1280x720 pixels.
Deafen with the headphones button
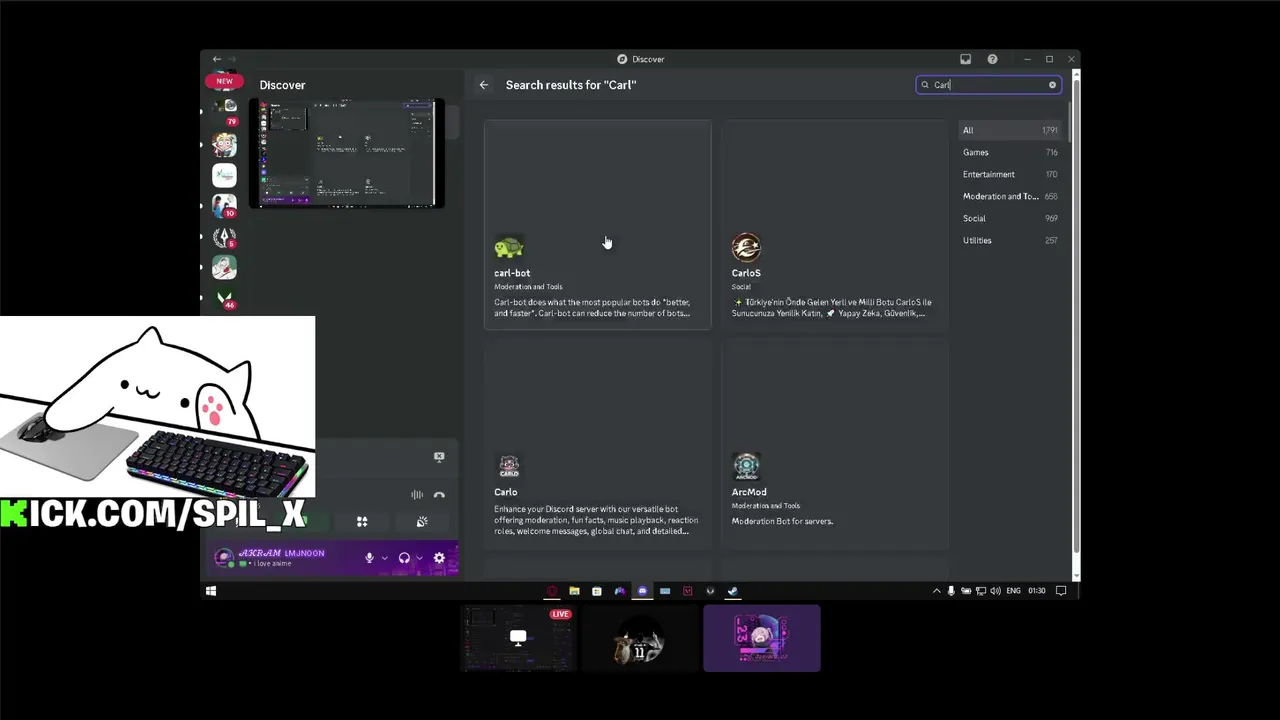(x=404, y=558)
